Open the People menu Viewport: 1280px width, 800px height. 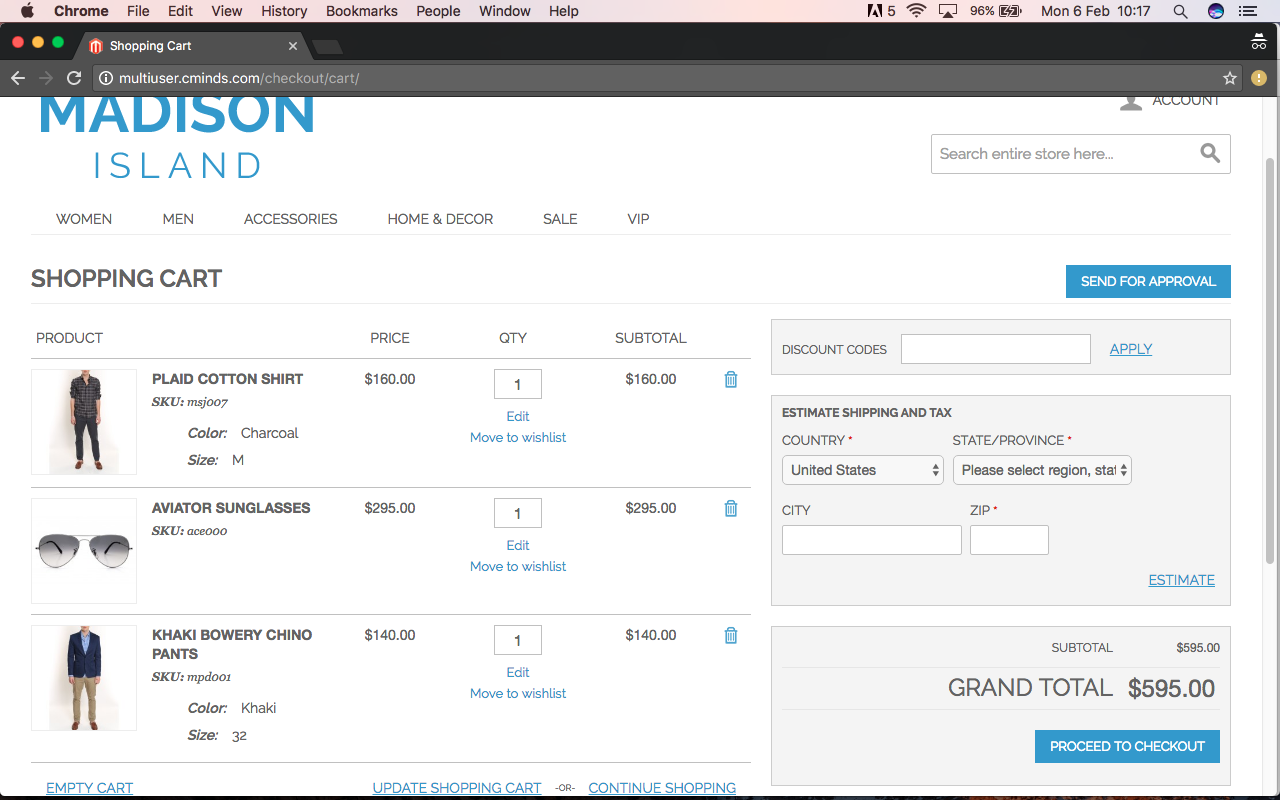click(438, 11)
